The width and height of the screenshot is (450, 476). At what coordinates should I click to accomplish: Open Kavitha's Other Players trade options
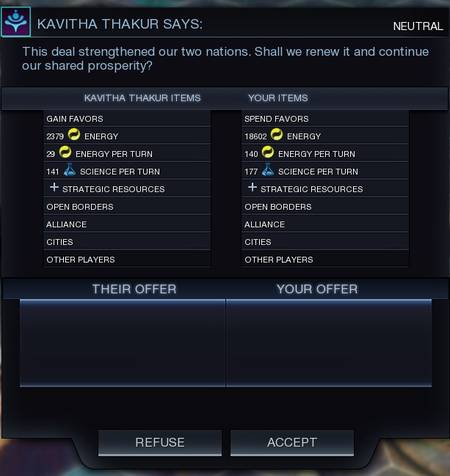127,260
